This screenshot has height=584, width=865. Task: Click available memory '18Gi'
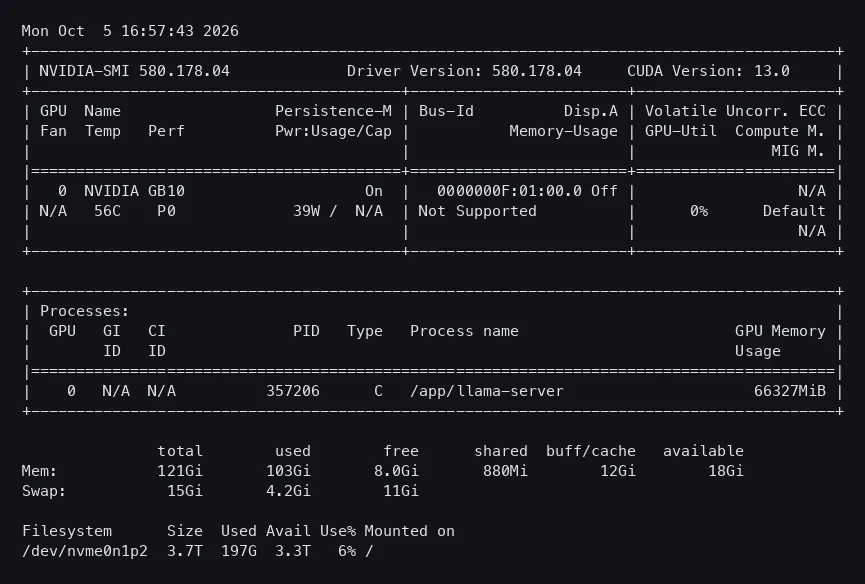click(x=726, y=471)
